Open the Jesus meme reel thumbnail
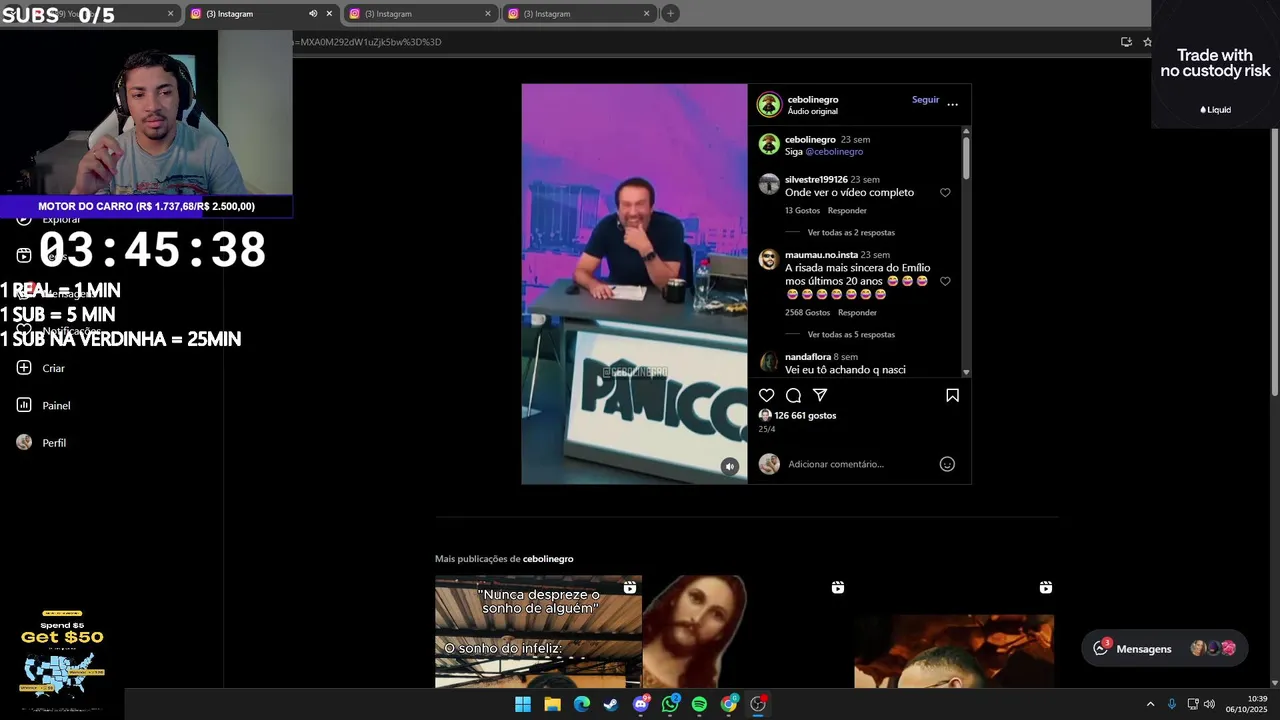This screenshot has height=720, width=1280. click(x=746, y=631)
